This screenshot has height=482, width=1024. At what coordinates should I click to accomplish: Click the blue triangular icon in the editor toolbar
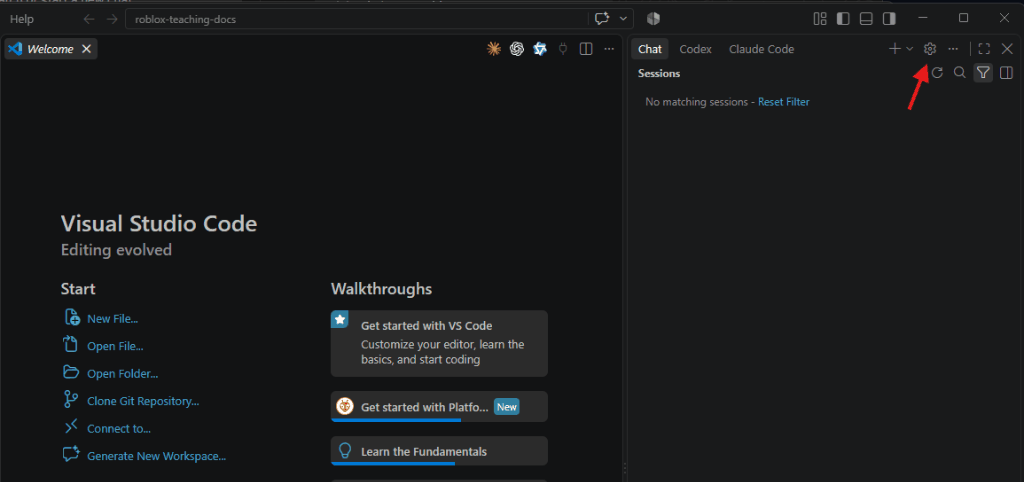pyautogui.click(x=540, y=49)
